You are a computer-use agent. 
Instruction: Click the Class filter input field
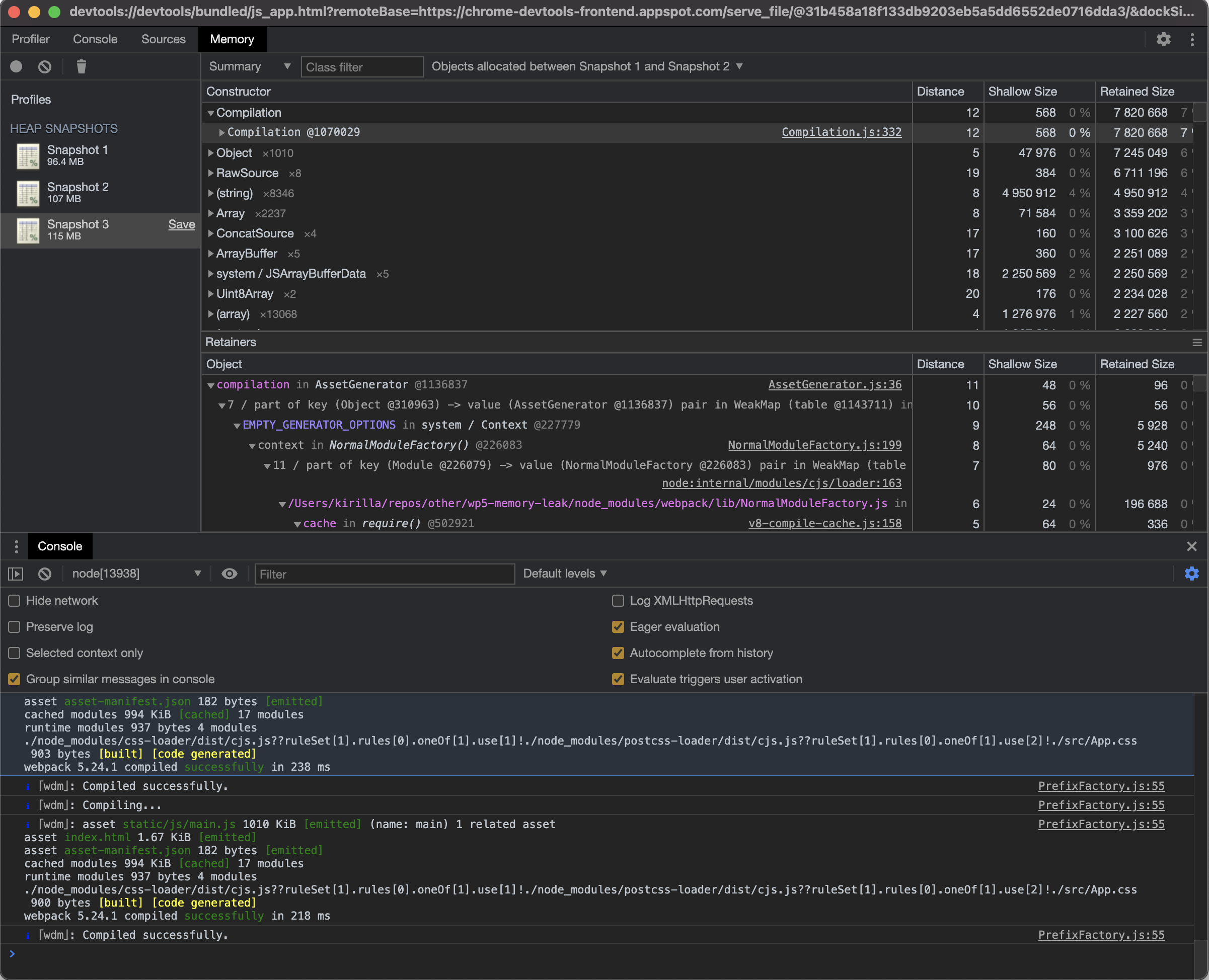point(362,66)
